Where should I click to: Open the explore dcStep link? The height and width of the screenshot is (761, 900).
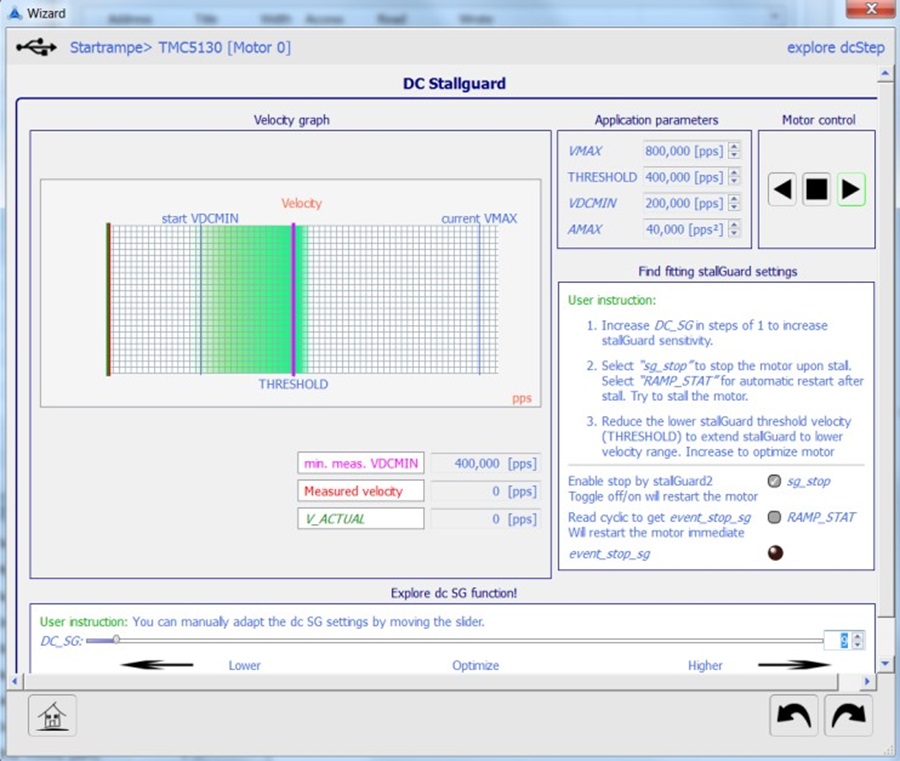tap(836, 48)
